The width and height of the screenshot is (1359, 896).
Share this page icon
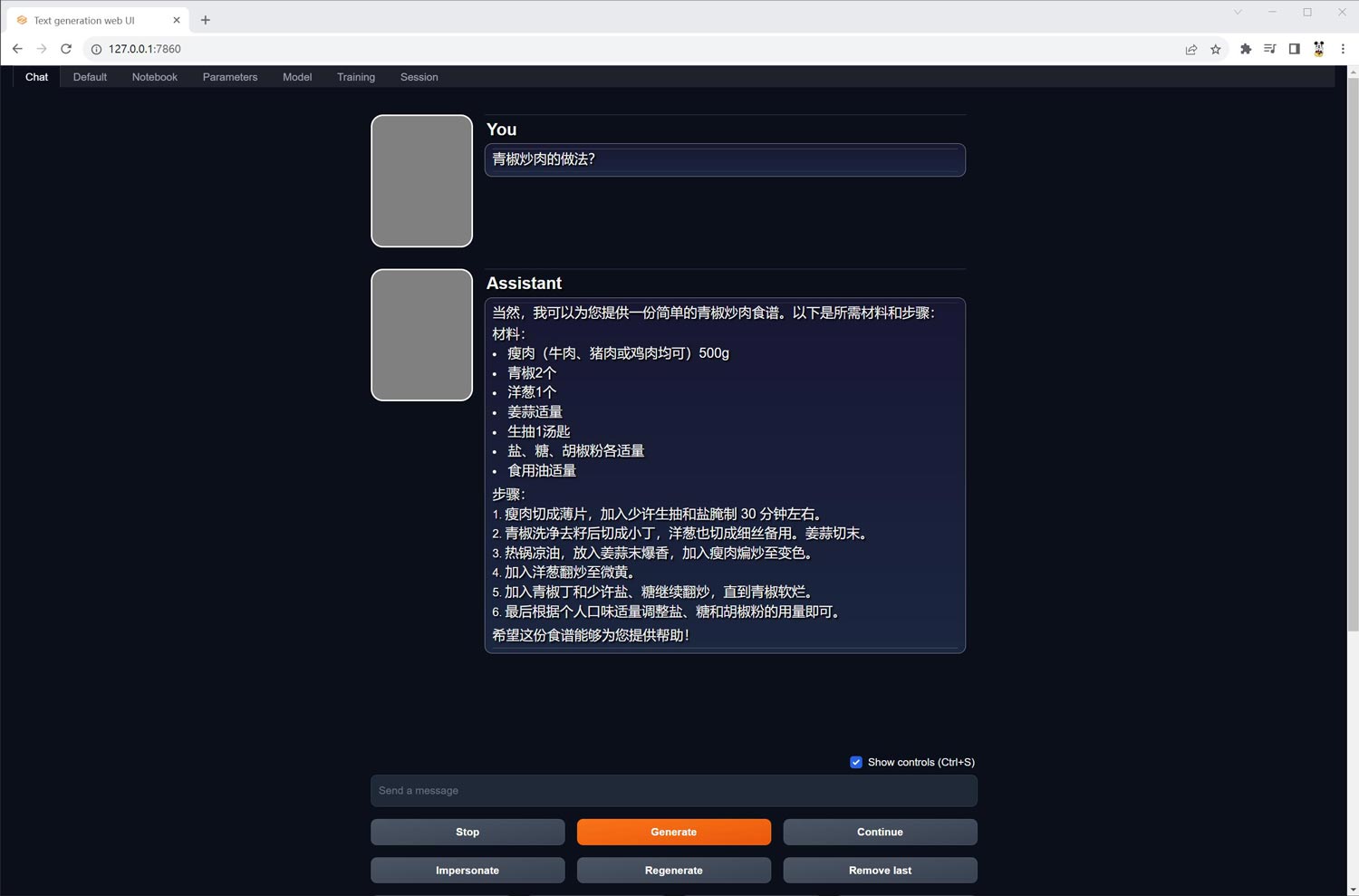(x=1191, y=49)
